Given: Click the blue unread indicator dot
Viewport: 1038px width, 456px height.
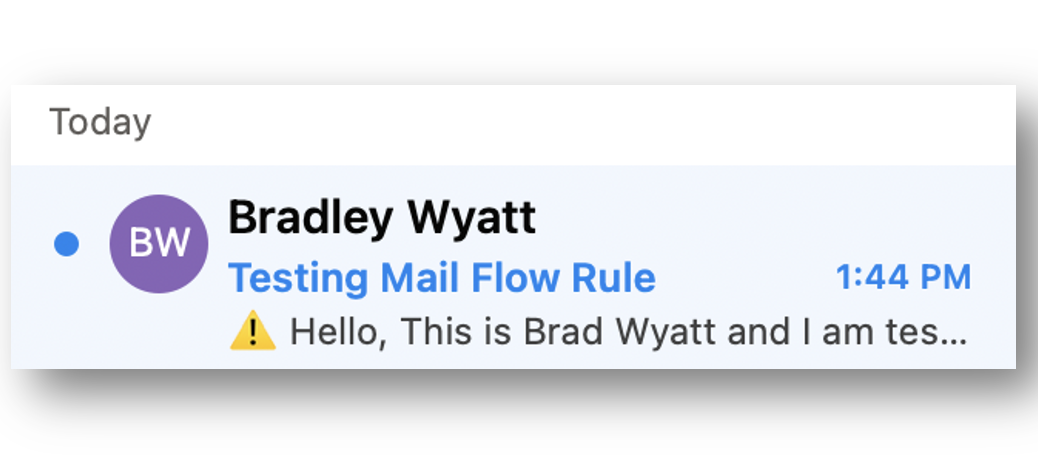Looking at the screenshot, I should [66, 244].
